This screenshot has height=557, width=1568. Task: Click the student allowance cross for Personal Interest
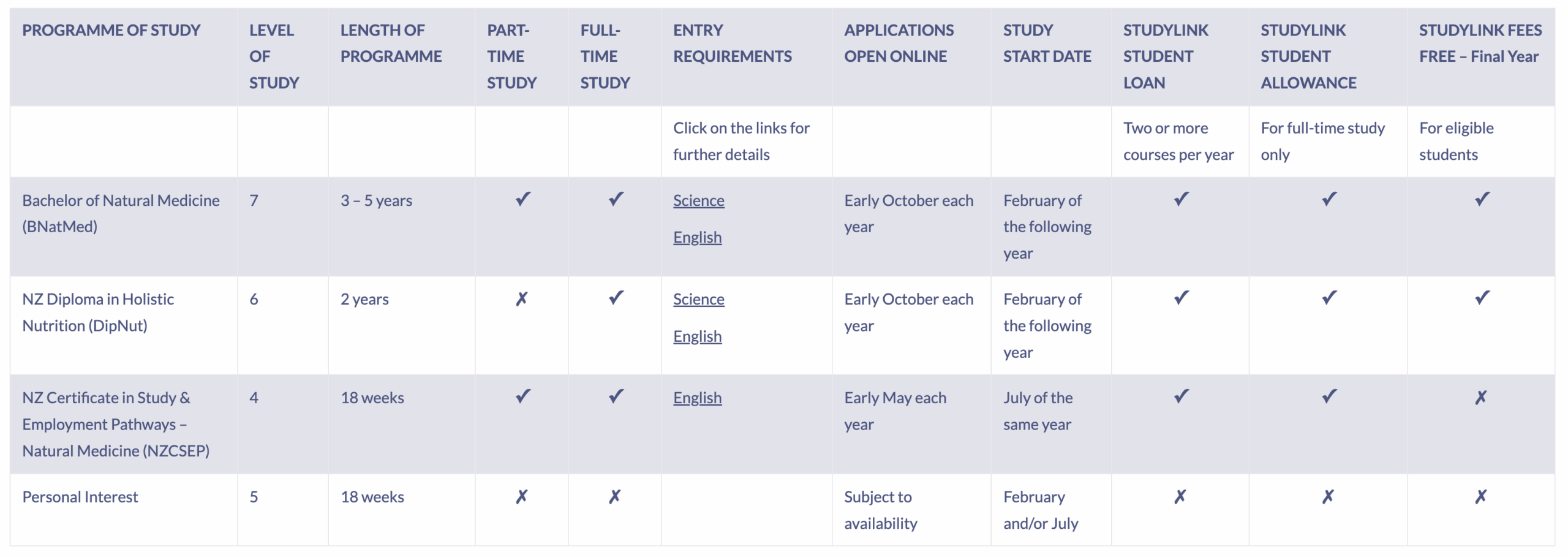point(1327,496)
